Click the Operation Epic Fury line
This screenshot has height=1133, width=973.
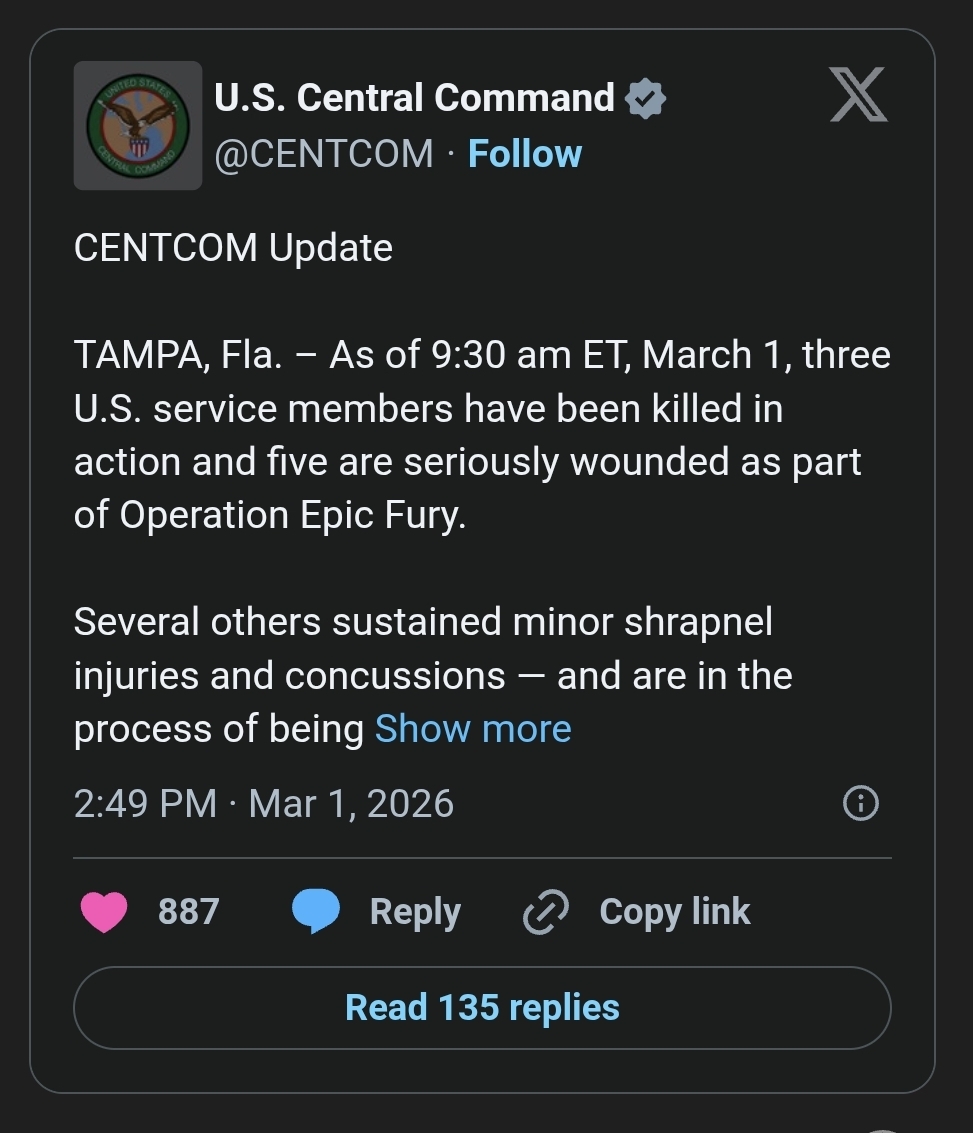270,516
